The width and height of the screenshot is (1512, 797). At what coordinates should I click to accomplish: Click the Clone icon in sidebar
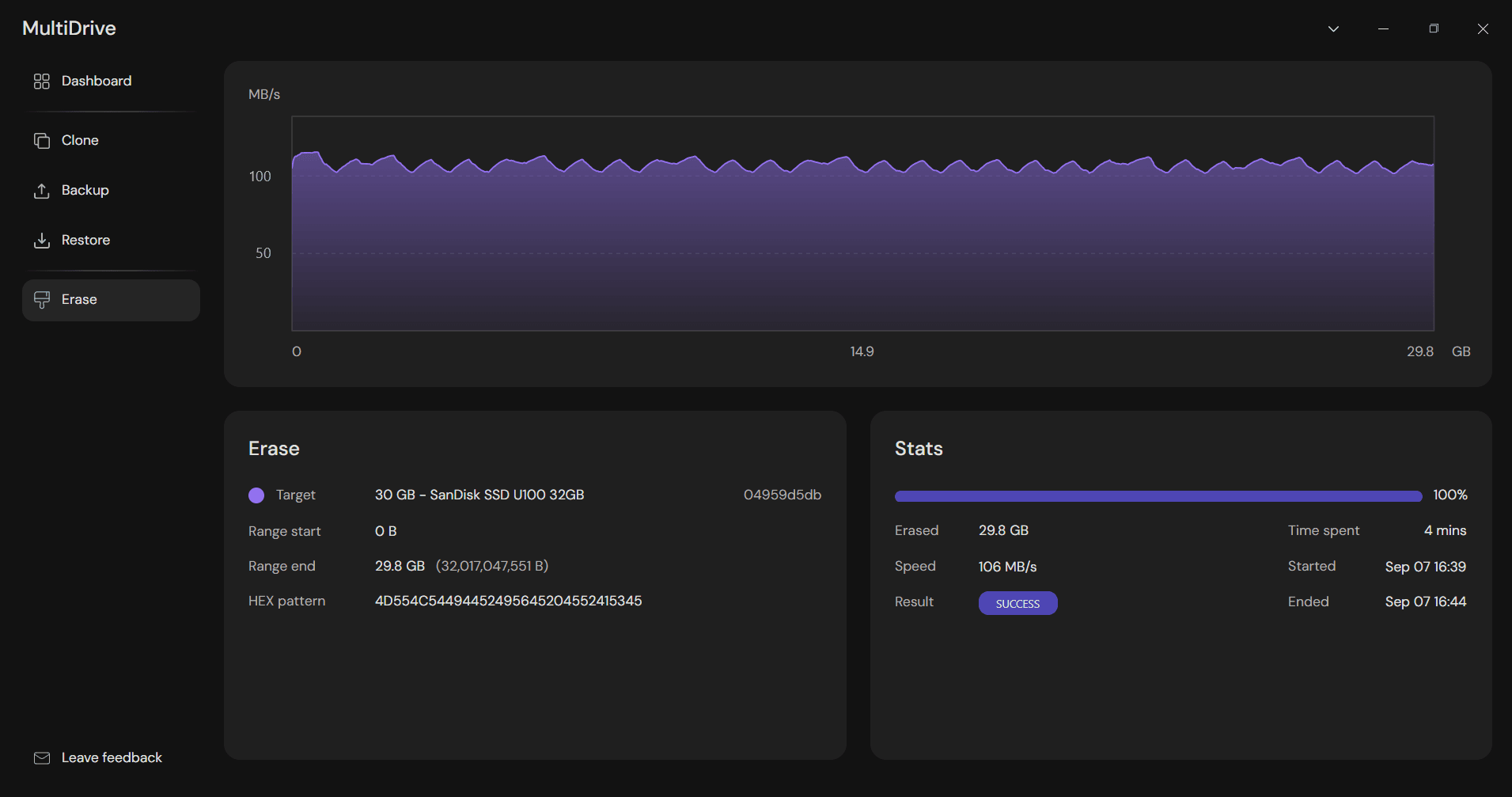click(x=42, y=141)
